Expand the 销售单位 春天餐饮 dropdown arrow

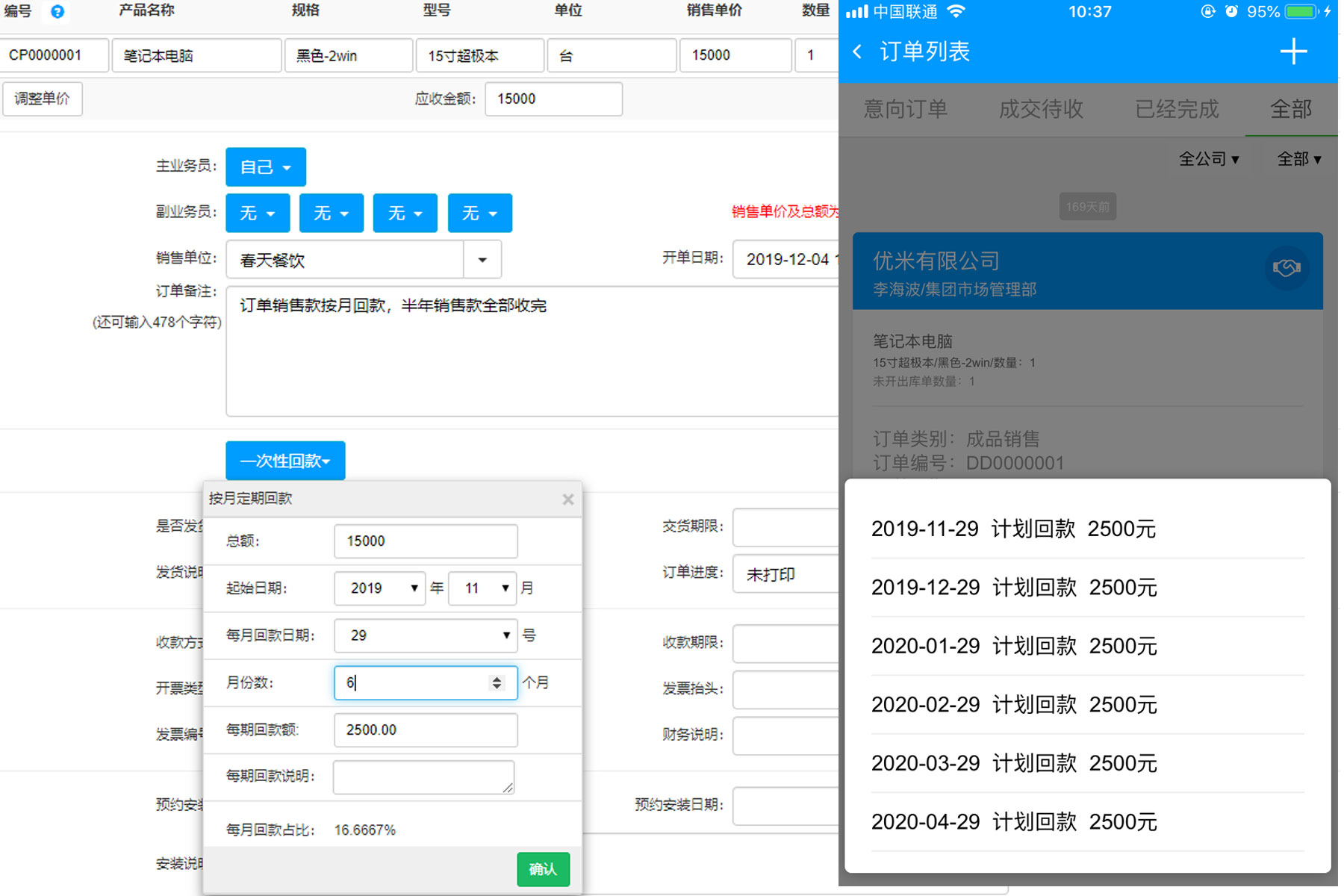[482, 260]
